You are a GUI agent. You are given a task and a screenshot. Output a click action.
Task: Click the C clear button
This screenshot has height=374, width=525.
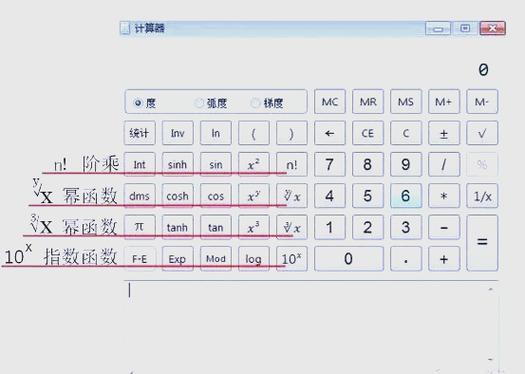(406, 133)
